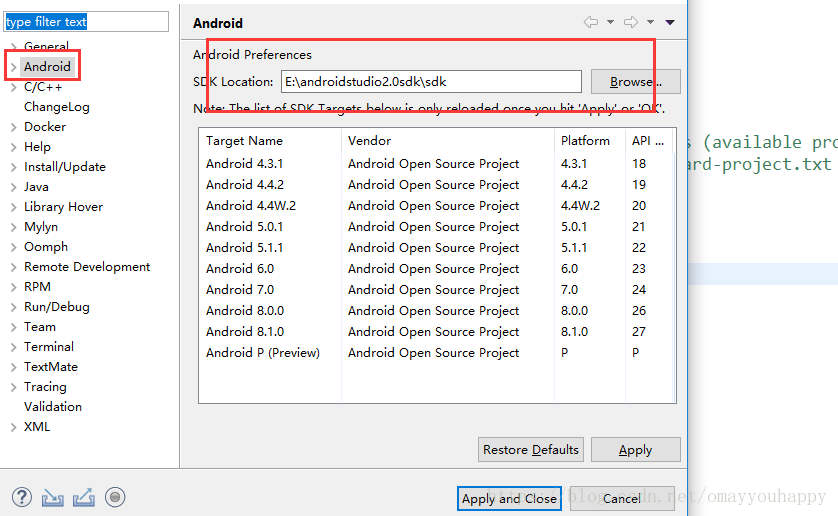Click the Cancel button
The height and width of the screenshot is (516, 838).
pyautogui.click(x=622, y=499)
